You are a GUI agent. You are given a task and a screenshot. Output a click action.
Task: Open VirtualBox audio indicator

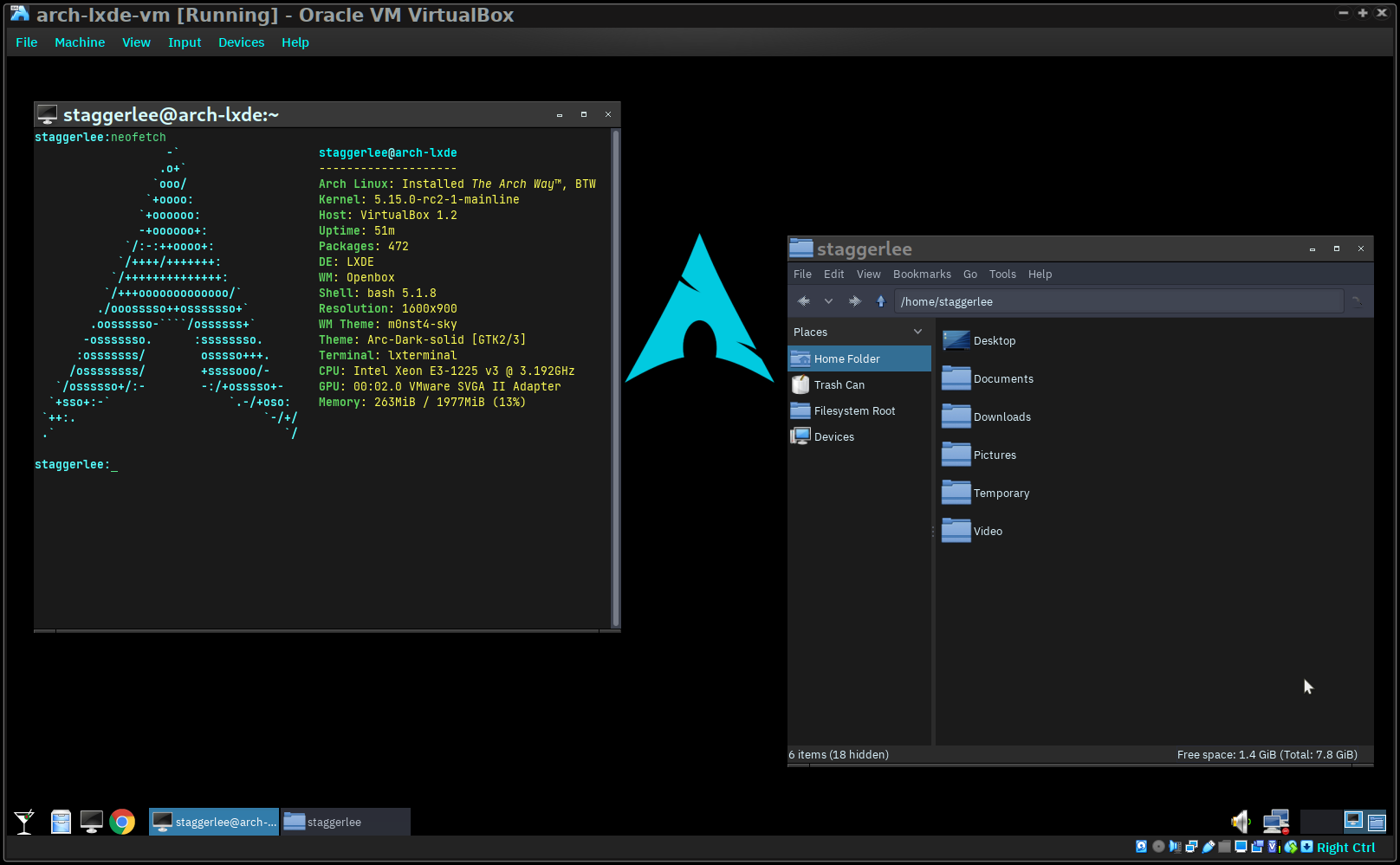[x=1175, y=847]
